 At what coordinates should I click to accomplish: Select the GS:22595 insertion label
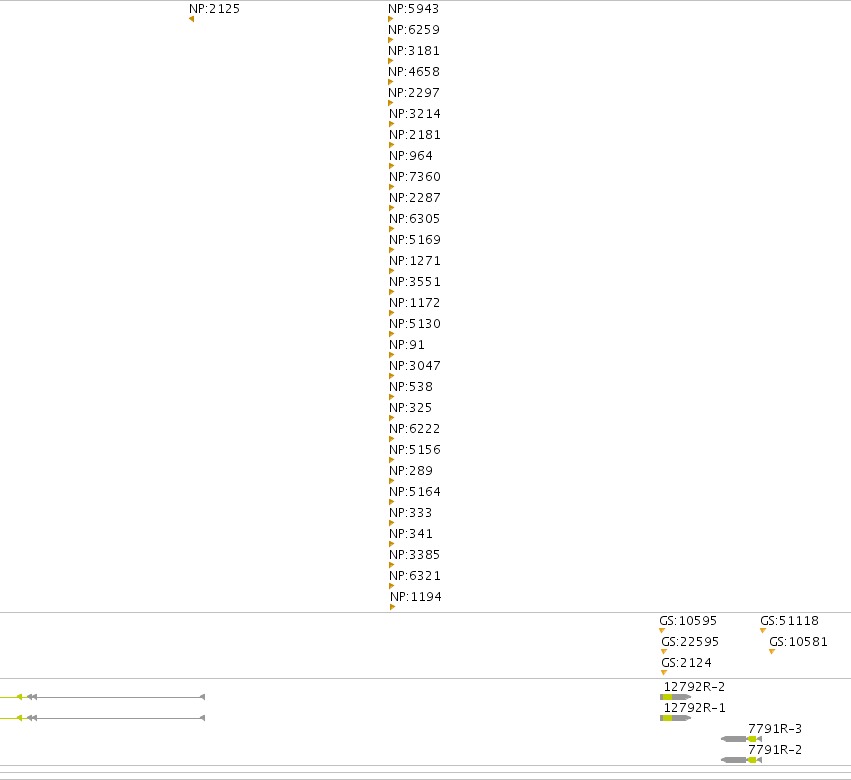[690, 642]
